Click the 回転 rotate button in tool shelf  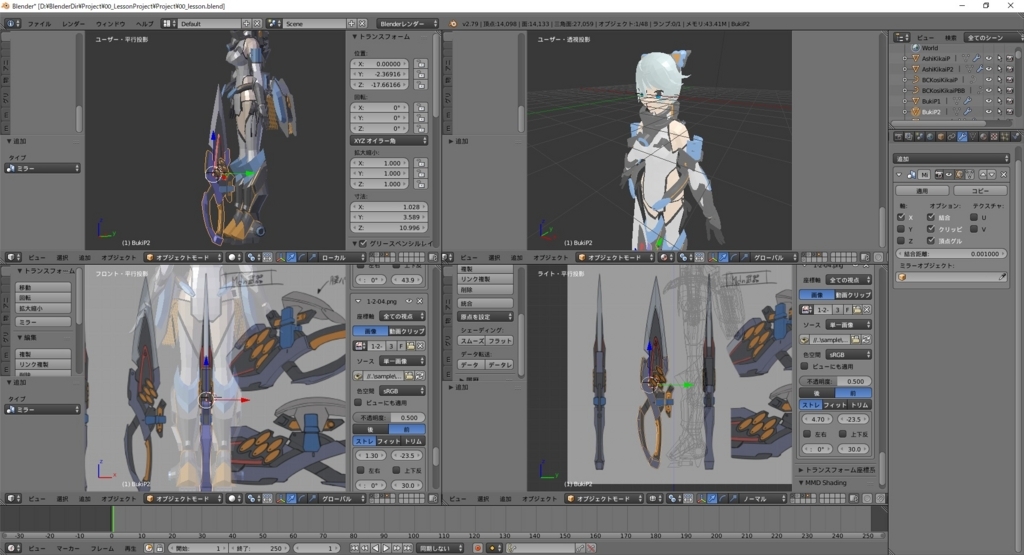tap(43, 298)
